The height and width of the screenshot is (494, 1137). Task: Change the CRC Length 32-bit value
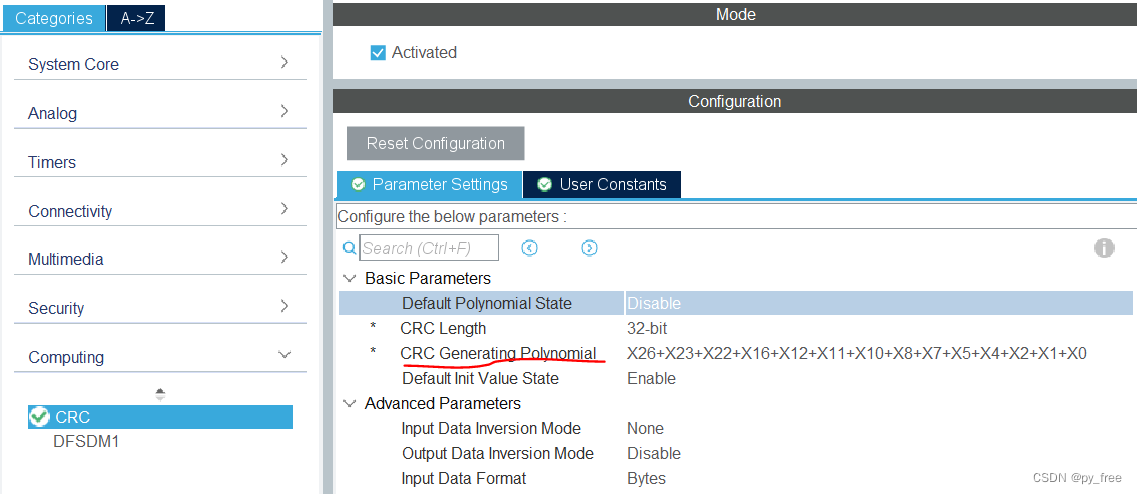(647, 329)
